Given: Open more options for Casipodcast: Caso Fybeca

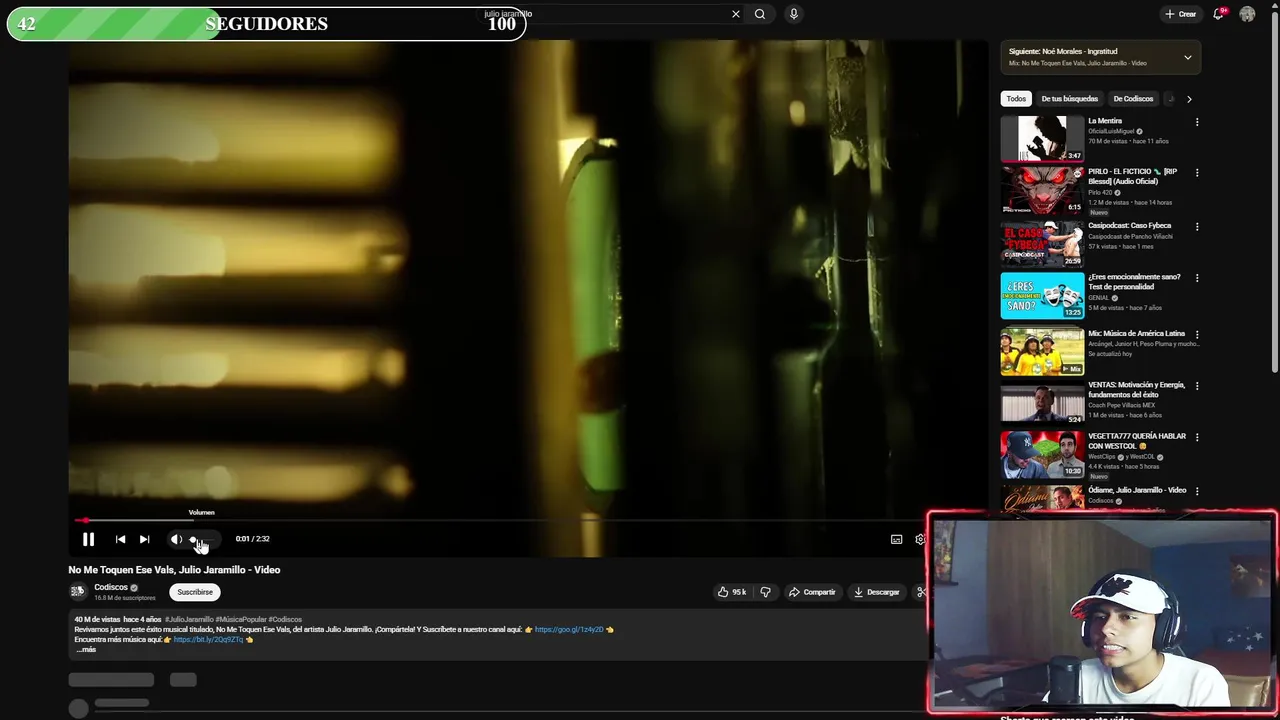Looking at the screenshot, I should click(1197, 227).
